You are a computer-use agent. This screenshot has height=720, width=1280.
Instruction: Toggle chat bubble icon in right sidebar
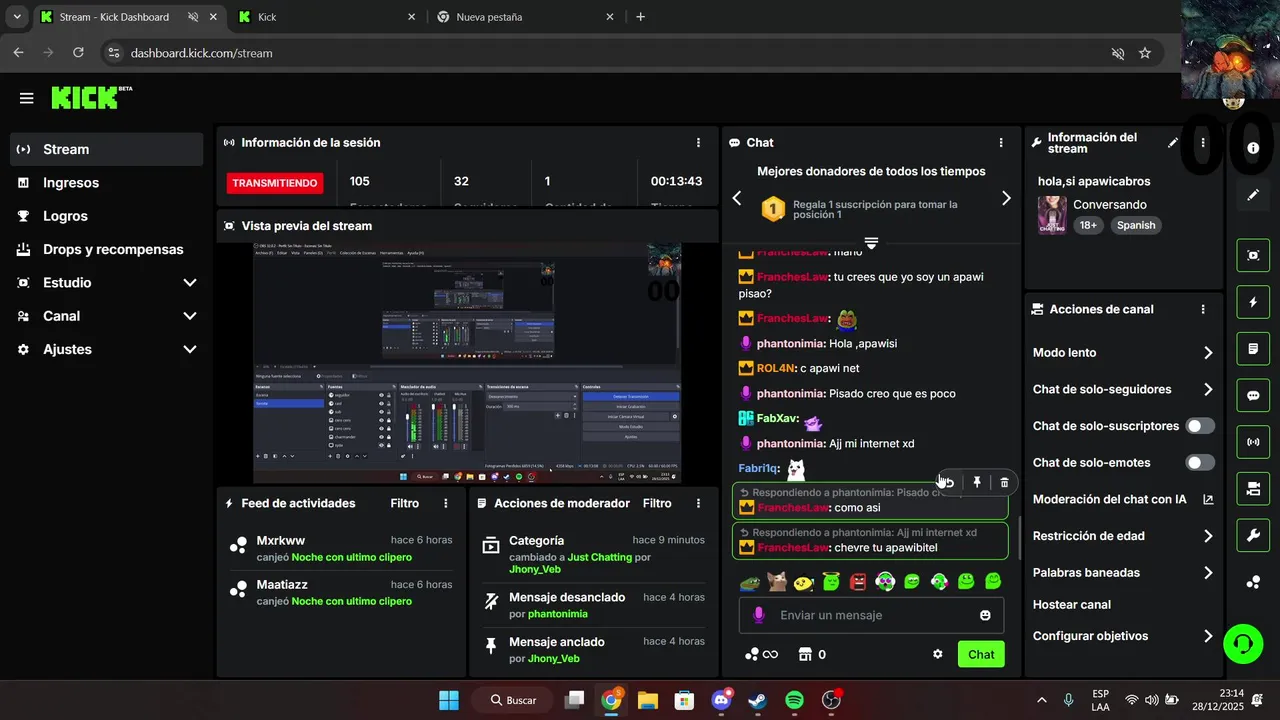(x=1253, y=395)
